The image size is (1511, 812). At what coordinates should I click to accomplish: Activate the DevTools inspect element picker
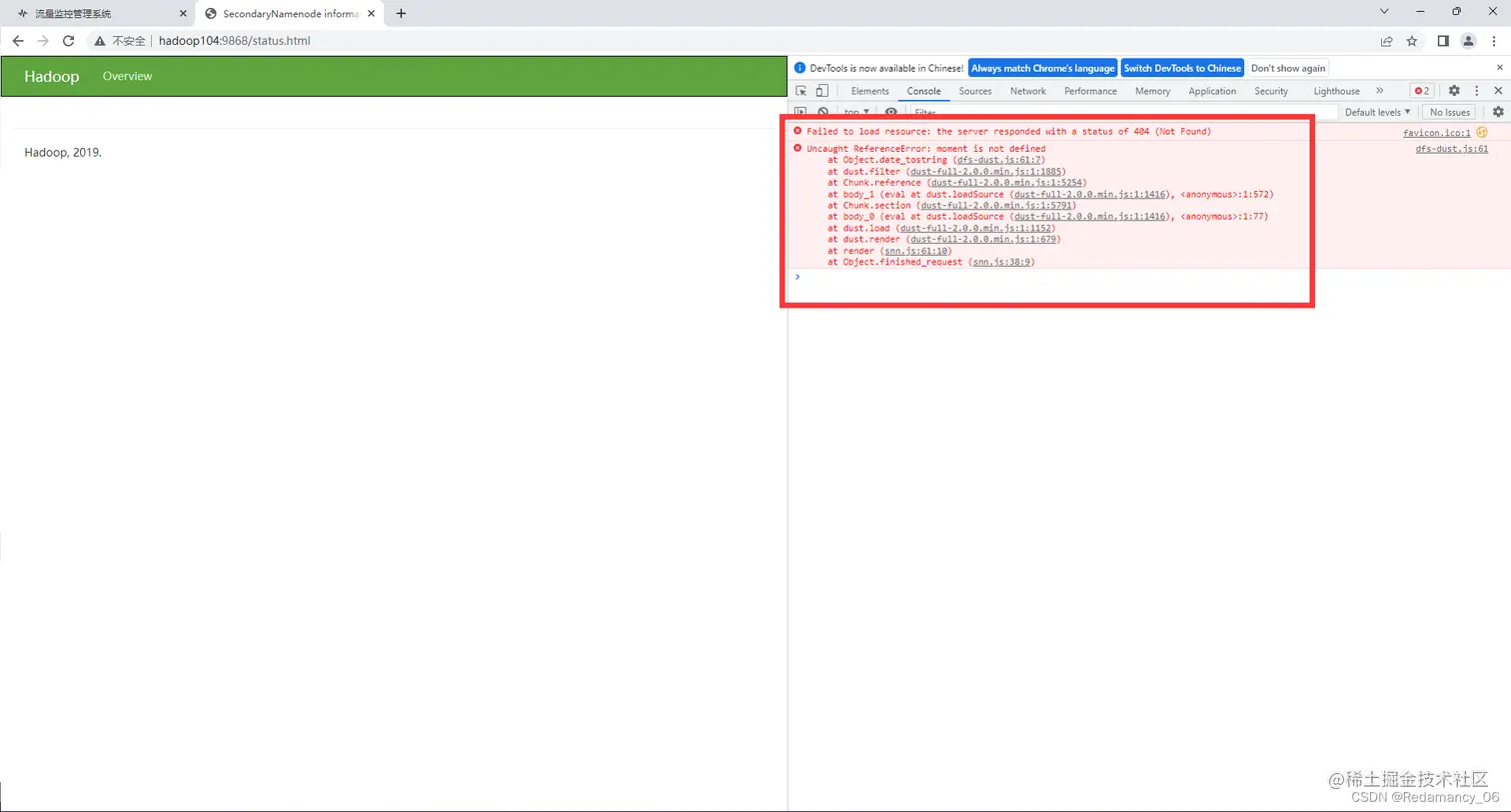pos(801,91)
